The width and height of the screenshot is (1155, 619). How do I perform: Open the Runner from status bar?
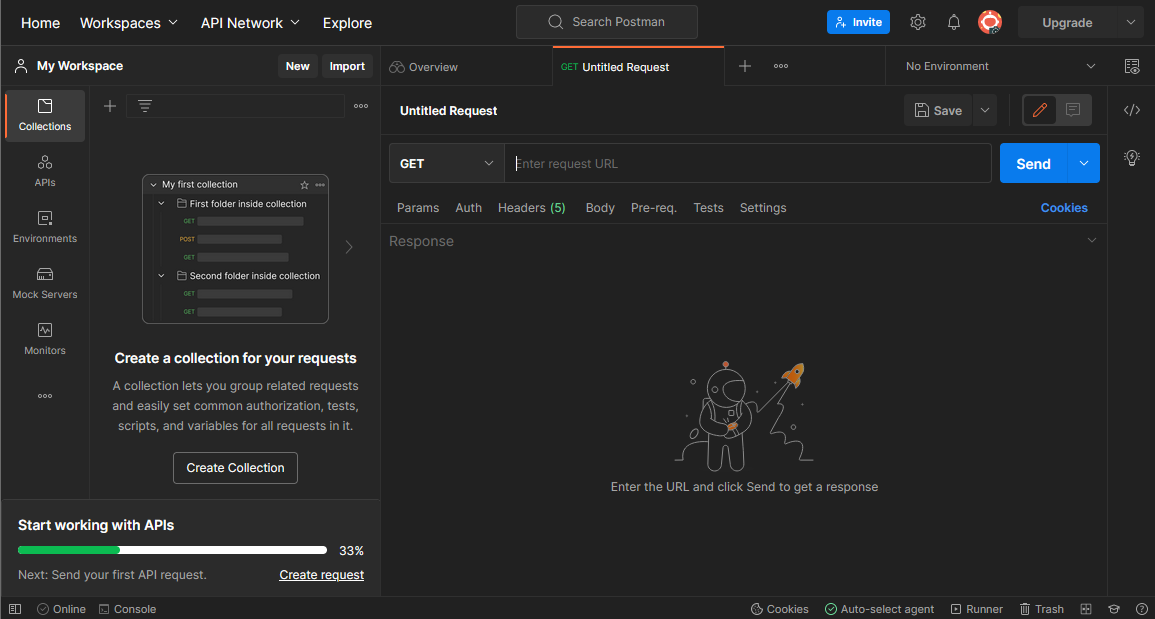coord(976,609)
